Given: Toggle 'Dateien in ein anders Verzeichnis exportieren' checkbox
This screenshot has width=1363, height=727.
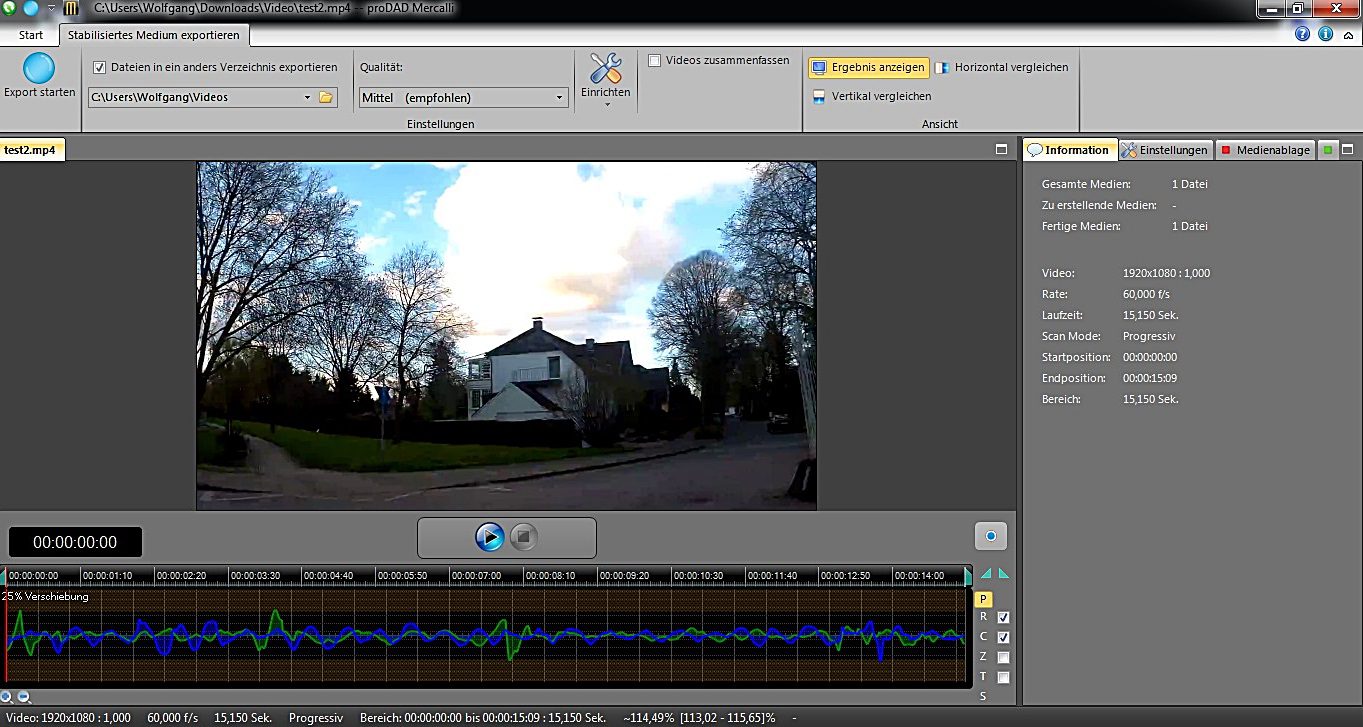Looking at the screenshot, I should pos(99,67).
